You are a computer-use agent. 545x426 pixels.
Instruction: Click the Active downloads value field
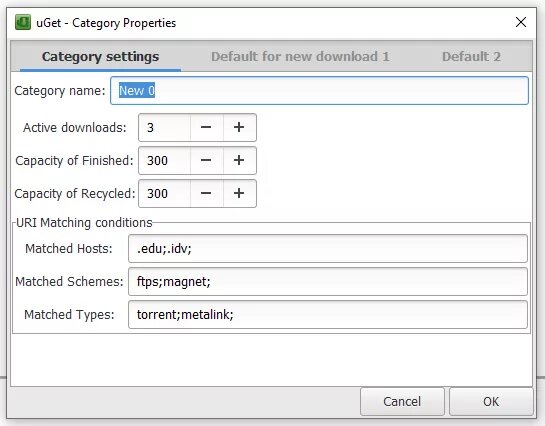pos(164,128)
